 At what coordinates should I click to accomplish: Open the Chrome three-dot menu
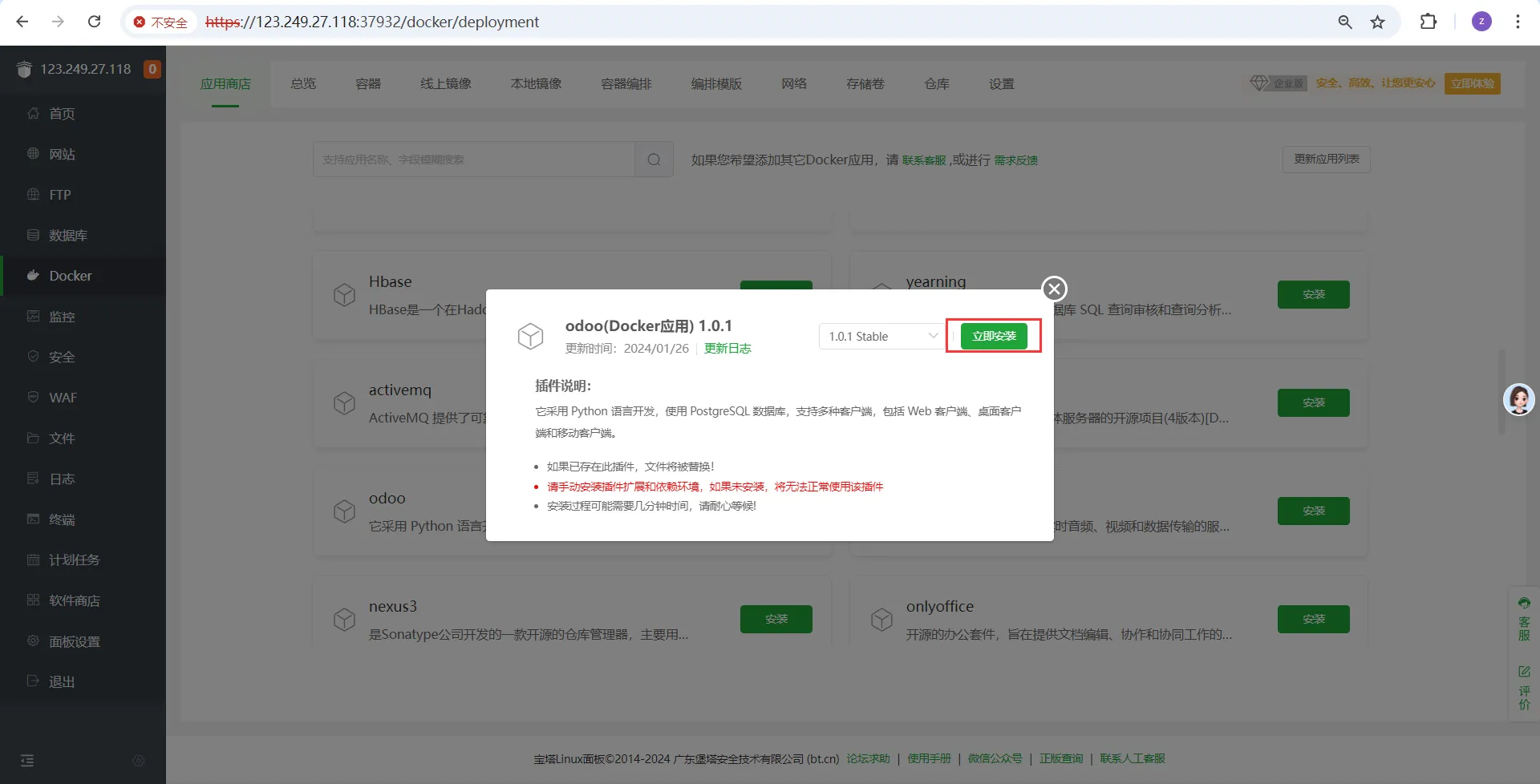[1518, 22]
